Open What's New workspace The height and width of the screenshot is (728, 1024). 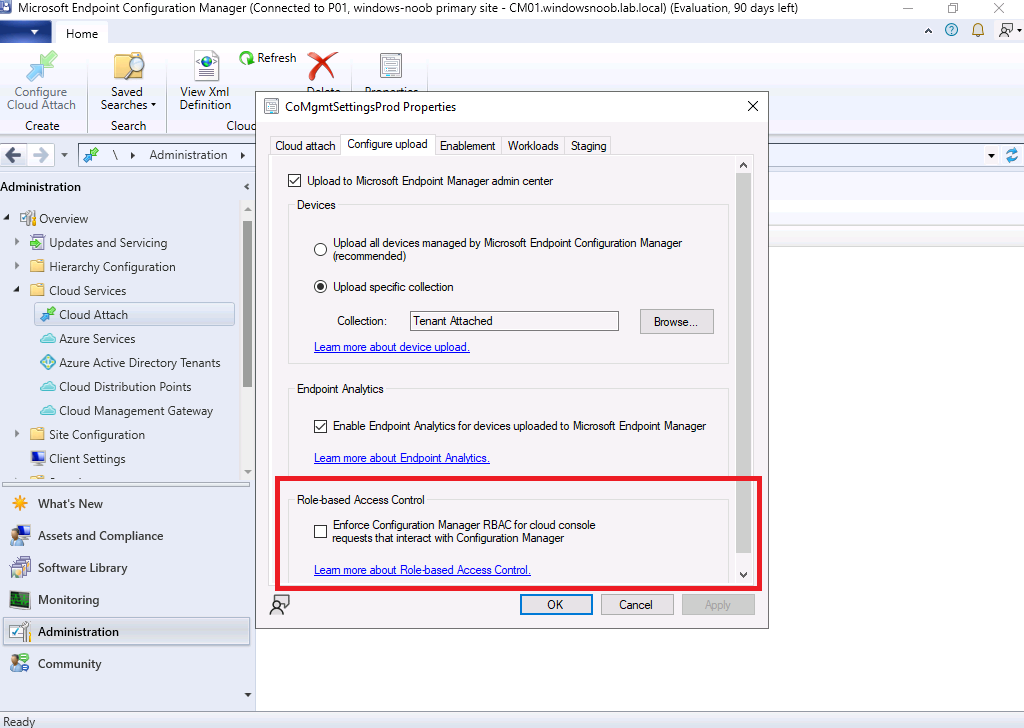[x=70, y=504]
